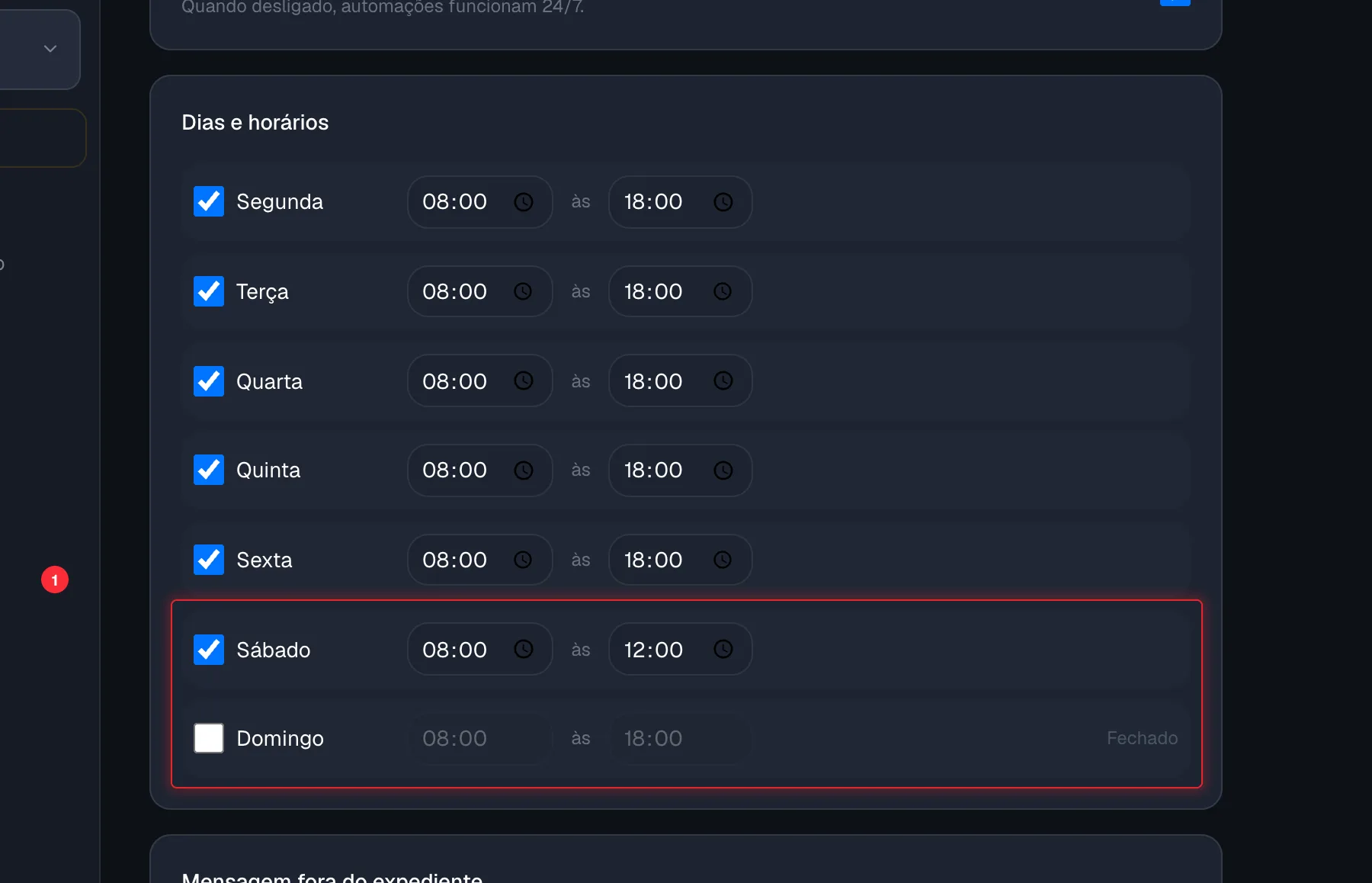Screen dimensions: 1372x883
Task: Click Quarta start time 08:00 value
Action: (x=455, y=381)
